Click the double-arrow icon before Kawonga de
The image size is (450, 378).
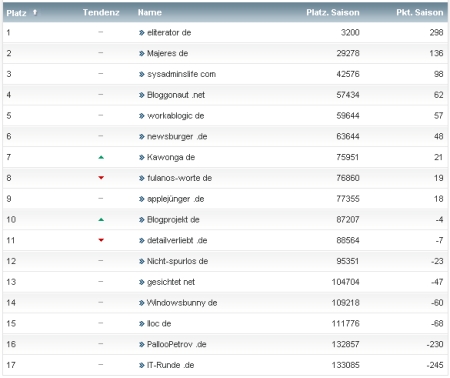point(142,157)
